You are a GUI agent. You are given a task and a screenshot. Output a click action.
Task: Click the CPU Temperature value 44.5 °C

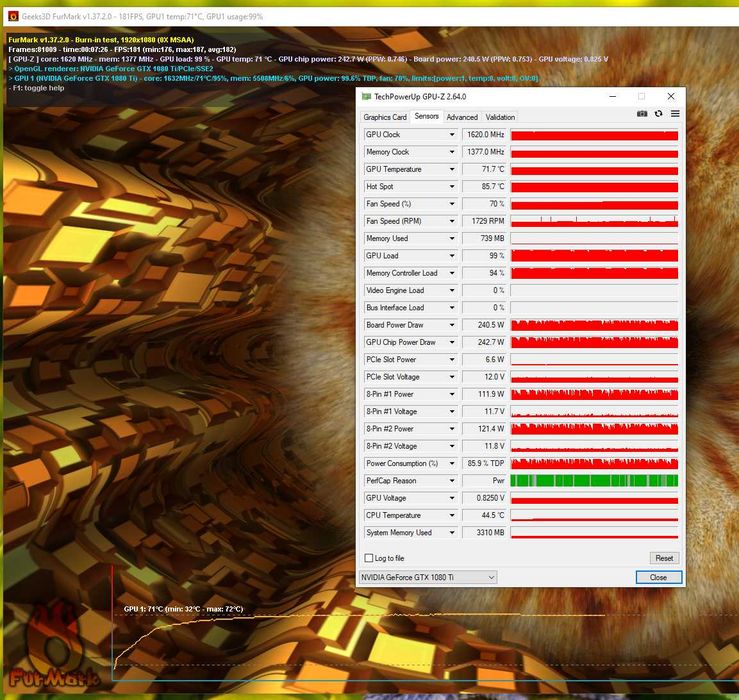pyautogui.click(x=484, y=515)
